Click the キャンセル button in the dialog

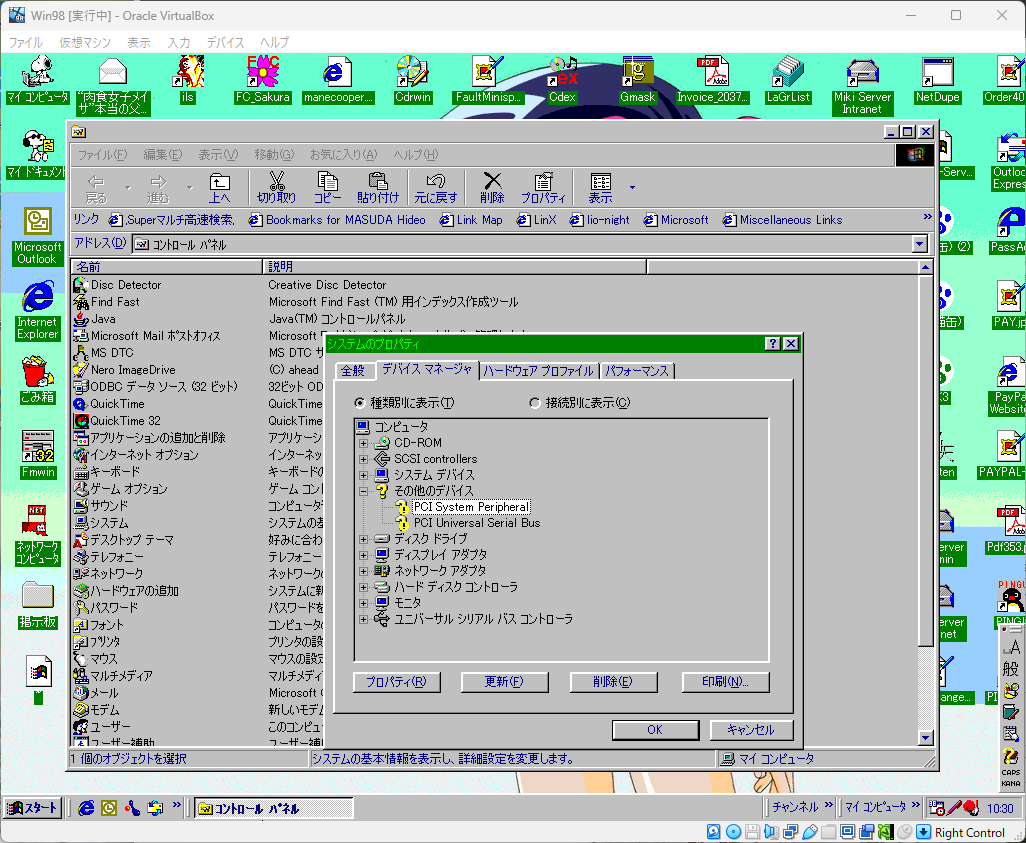coord(751,730)
